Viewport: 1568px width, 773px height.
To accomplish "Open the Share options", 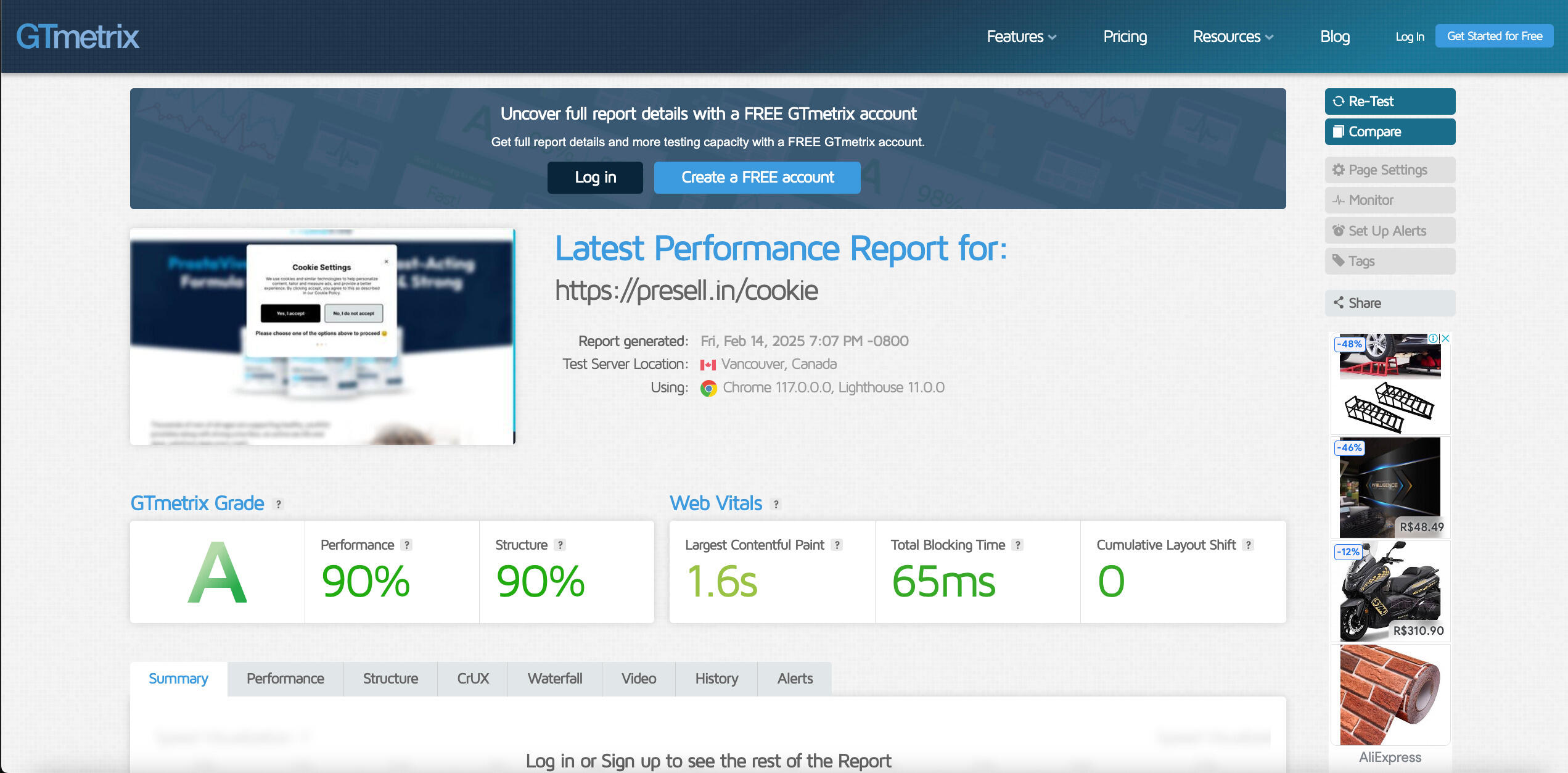I will (1389, 303).
